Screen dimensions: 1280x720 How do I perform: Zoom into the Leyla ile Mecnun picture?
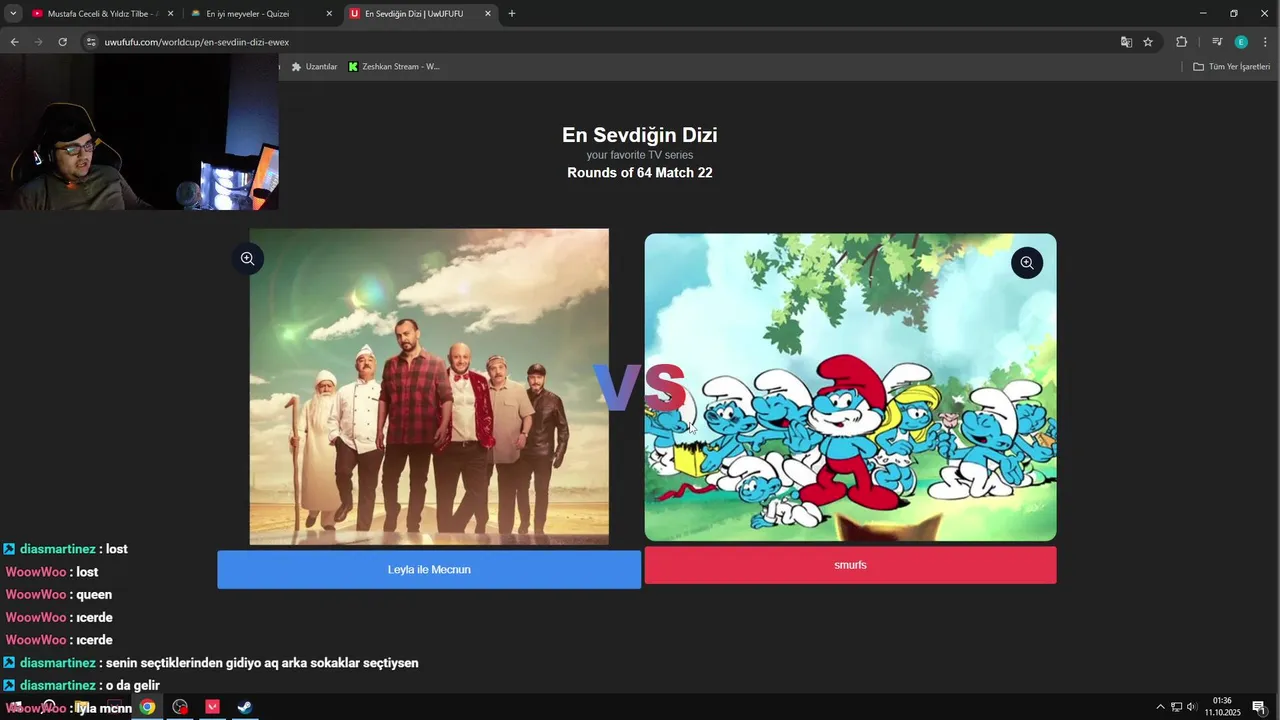[247, 259]
